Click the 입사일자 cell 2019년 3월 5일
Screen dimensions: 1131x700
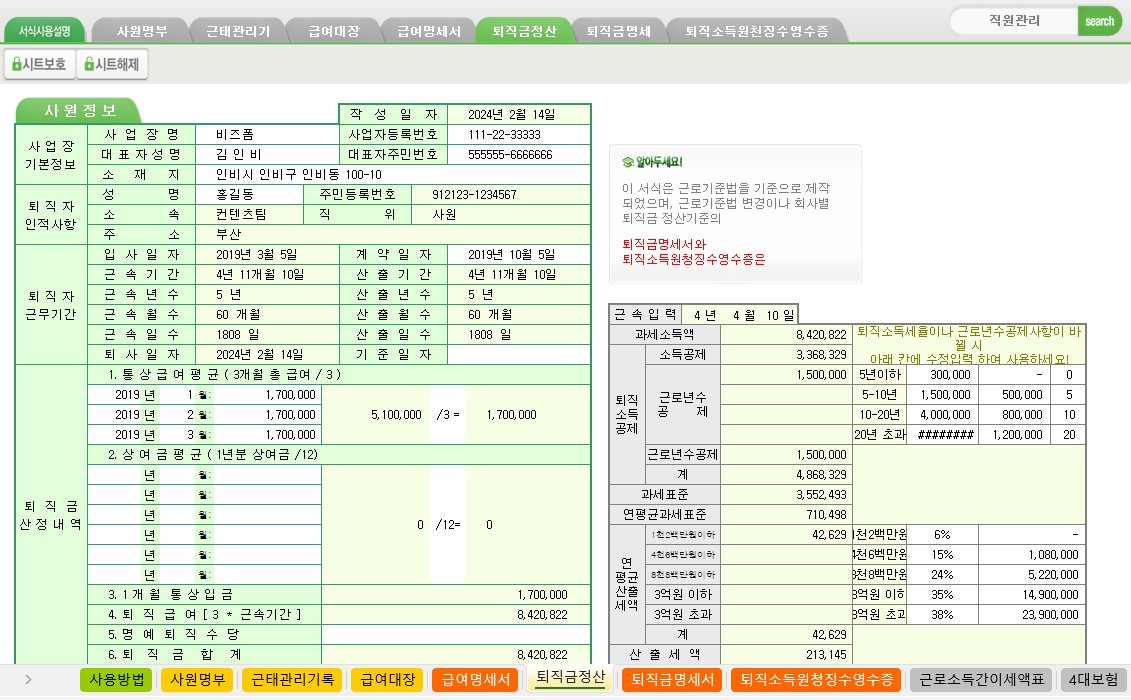click(x=267, y=255)
